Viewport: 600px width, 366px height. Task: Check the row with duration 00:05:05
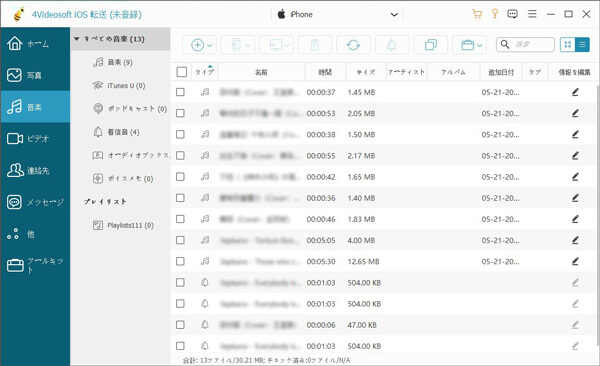pyautogui.click(x=180, y=240)
